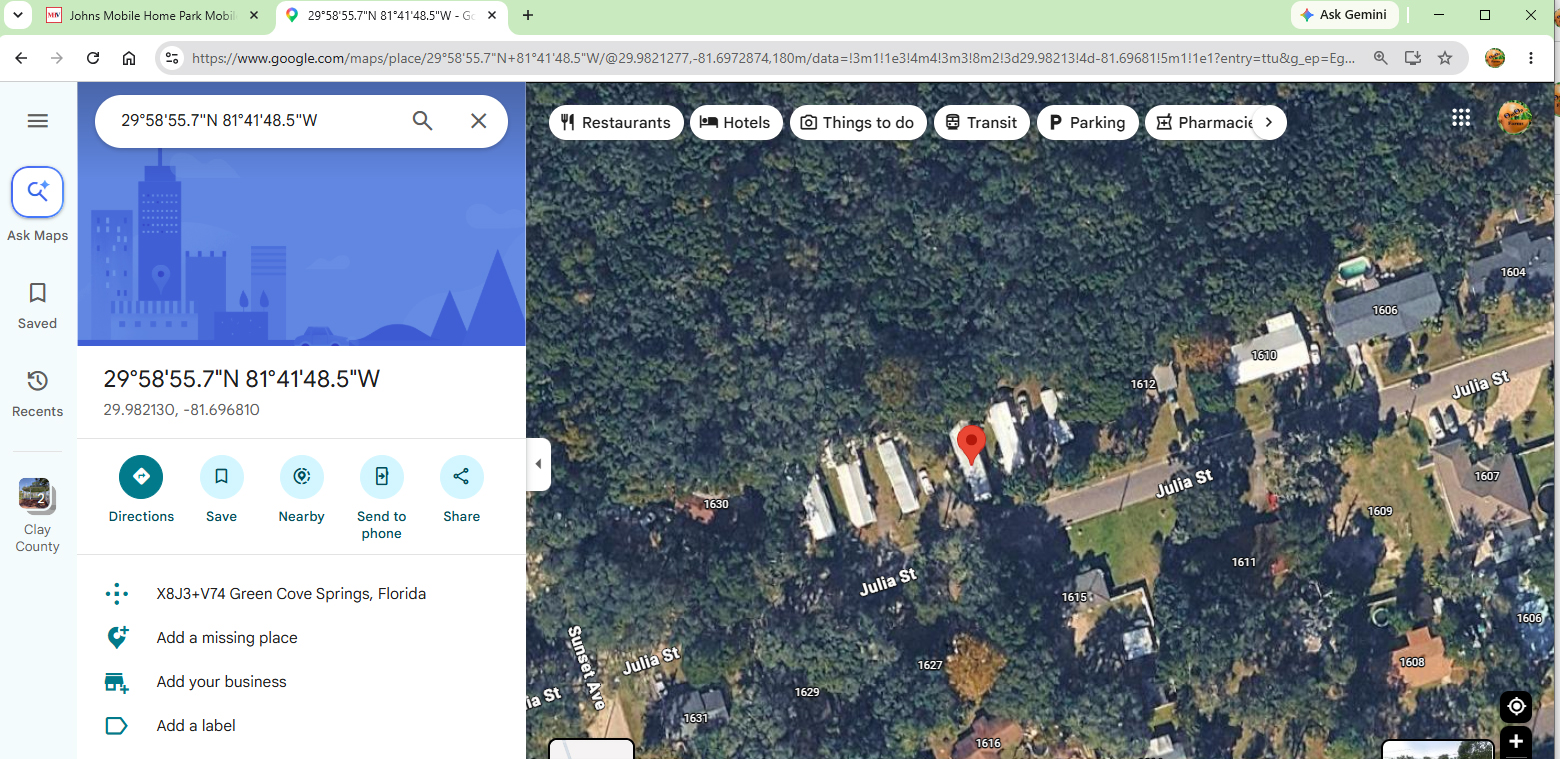Open the layers thumbnail at the map's bottom edge

tap(591, 749)
